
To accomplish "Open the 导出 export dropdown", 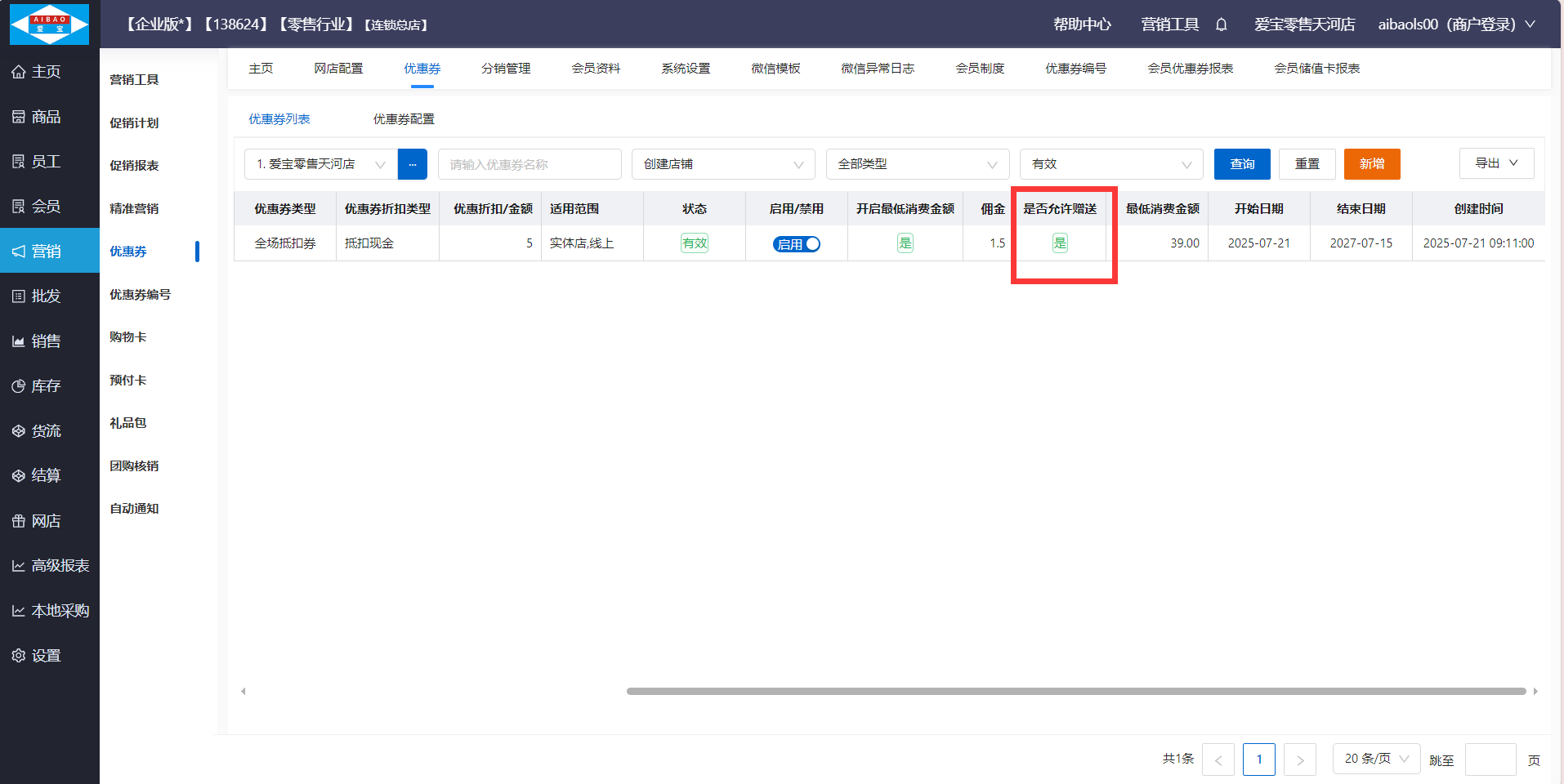I will point(1496,163).
